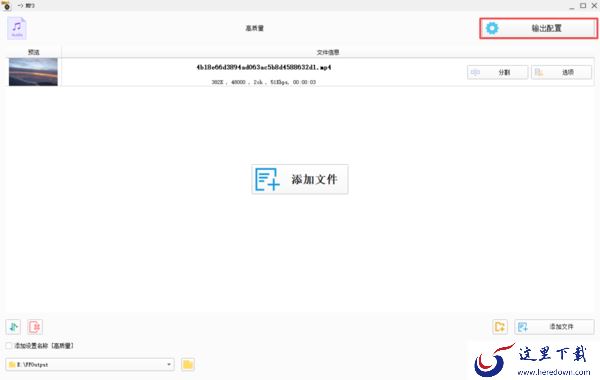Click the red document remove icon button
The width and height of the screenshot is (600, 380).
tap(35, 327)
